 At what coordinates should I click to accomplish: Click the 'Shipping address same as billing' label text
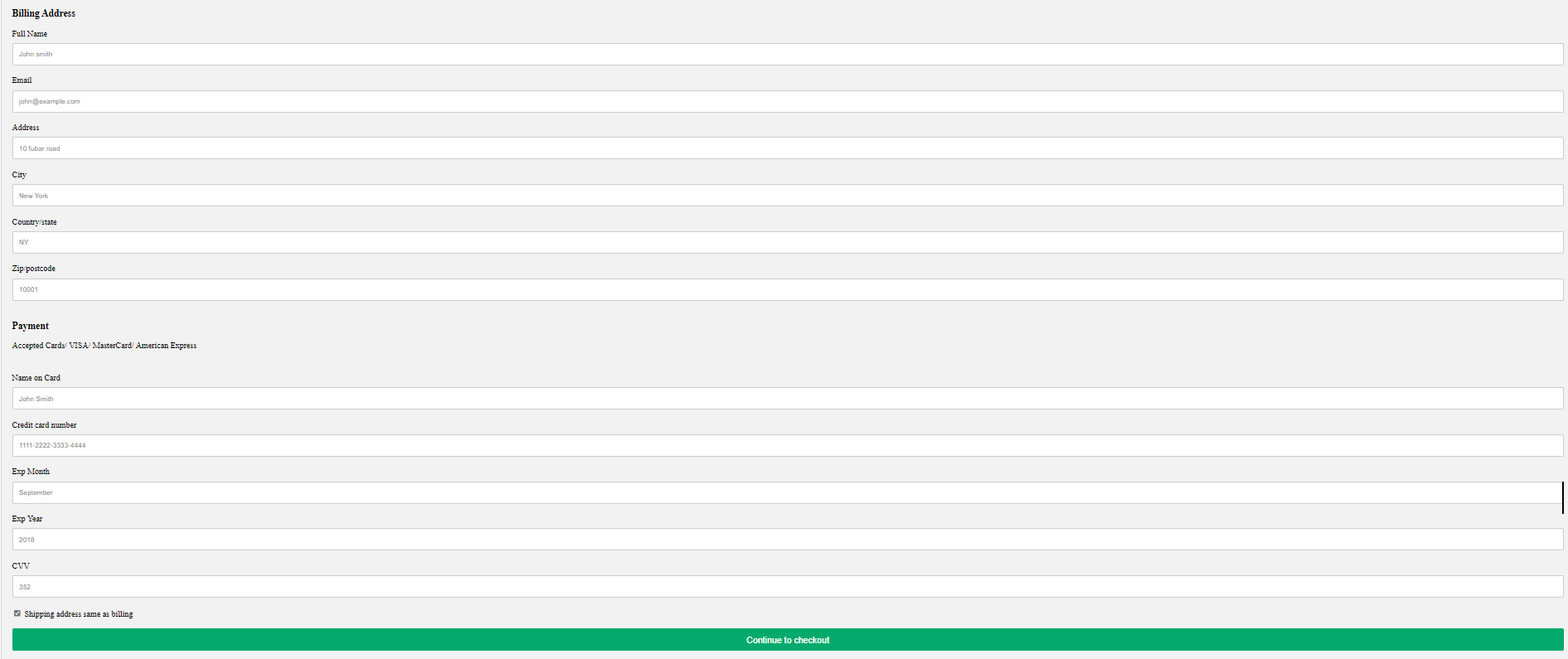click(x=79, y=614)
